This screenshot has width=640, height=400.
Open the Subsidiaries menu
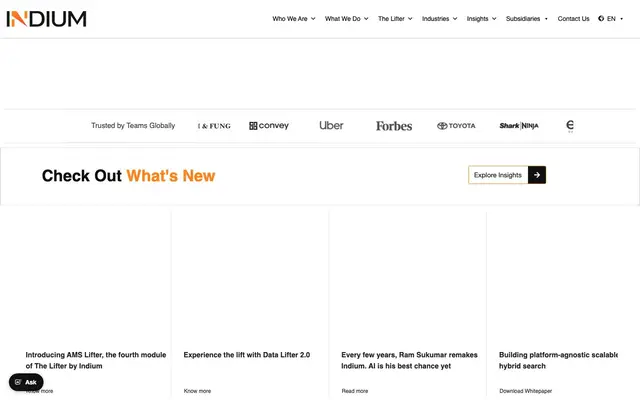(523, 19)
